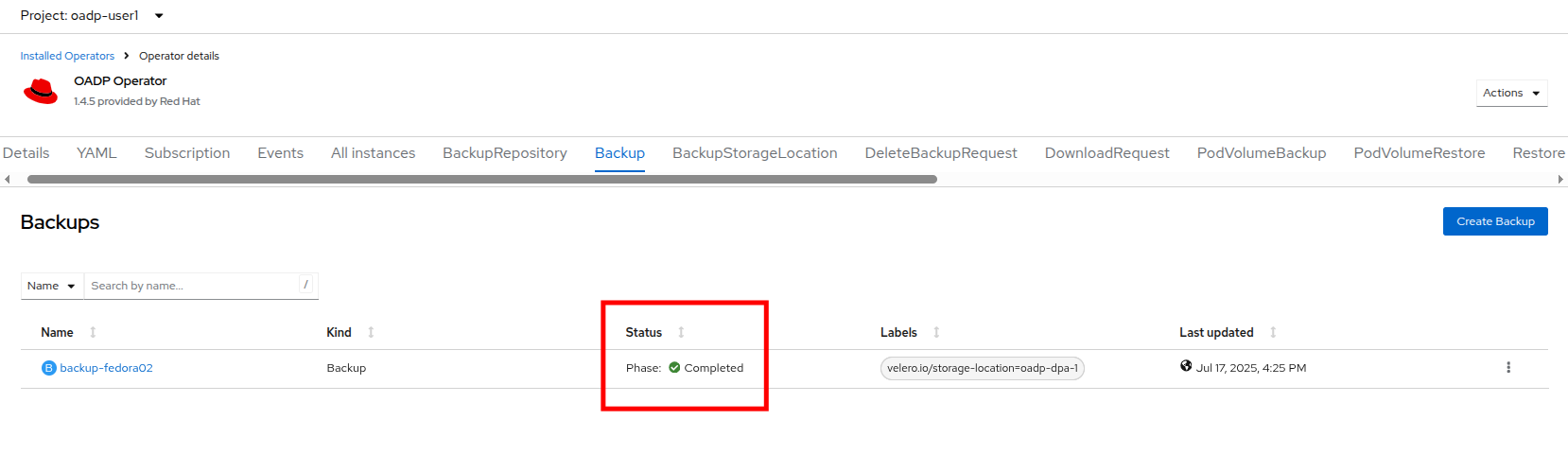Image resolution: width=1568 pixels, height=455 pixels.
Task: Sort the table by Labels column
Action: pos(899,333)
